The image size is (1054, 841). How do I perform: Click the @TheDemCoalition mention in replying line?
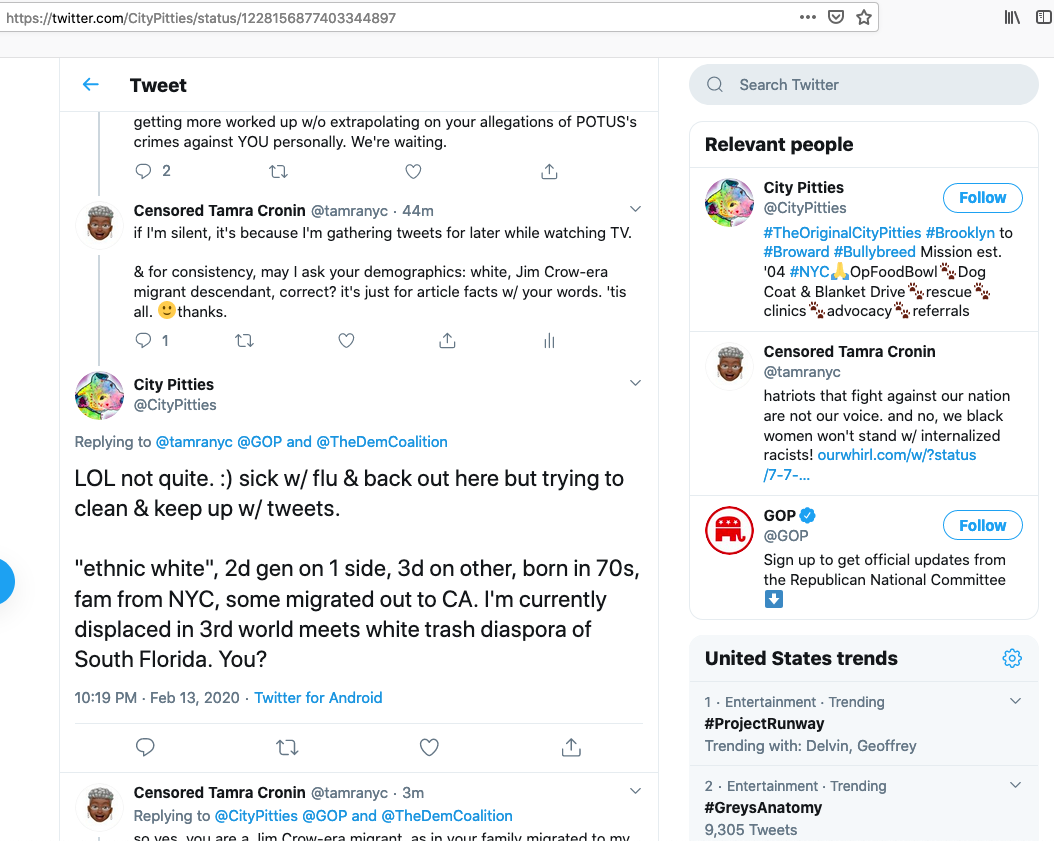tap(382, 442)
